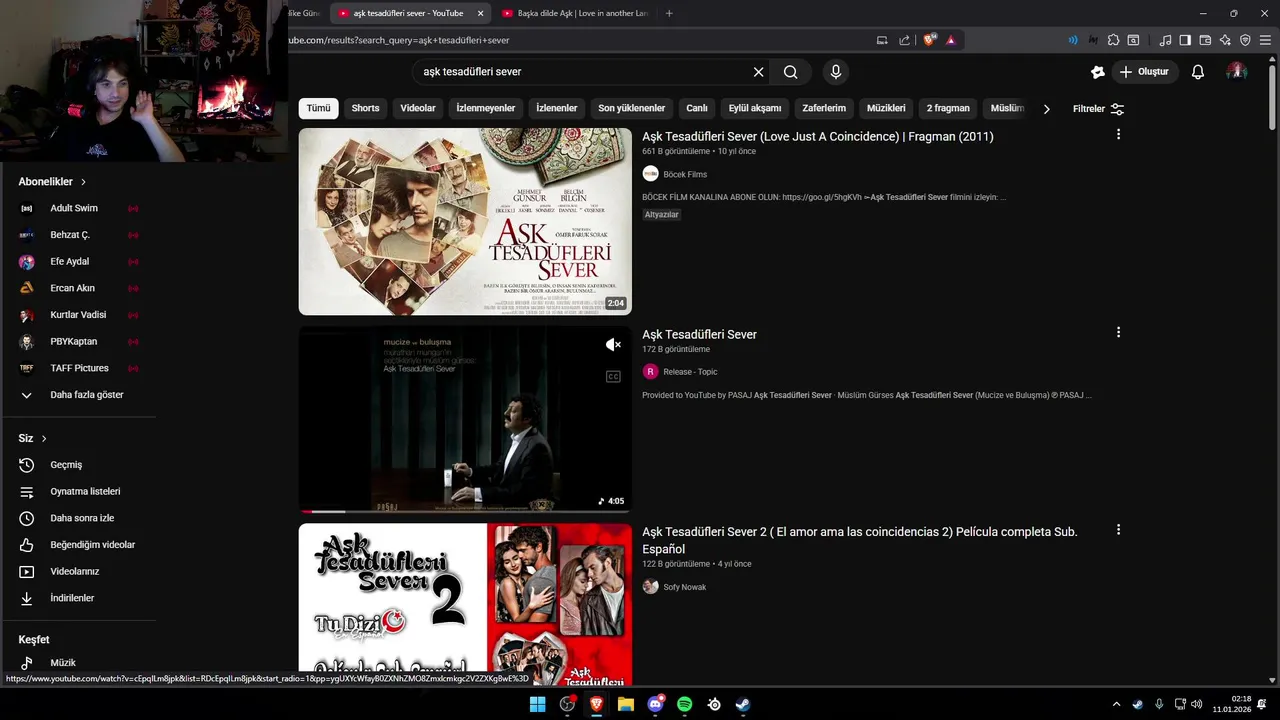
Task: Open Steam from the taskbar
Action: click(743, 704)
